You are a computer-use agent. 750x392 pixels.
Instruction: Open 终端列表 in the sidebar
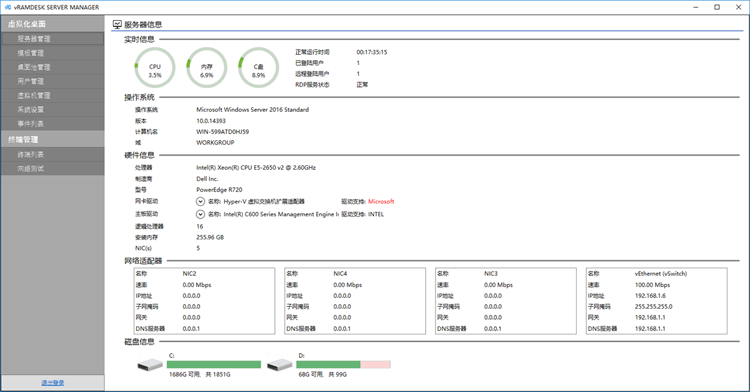[53, 154]
